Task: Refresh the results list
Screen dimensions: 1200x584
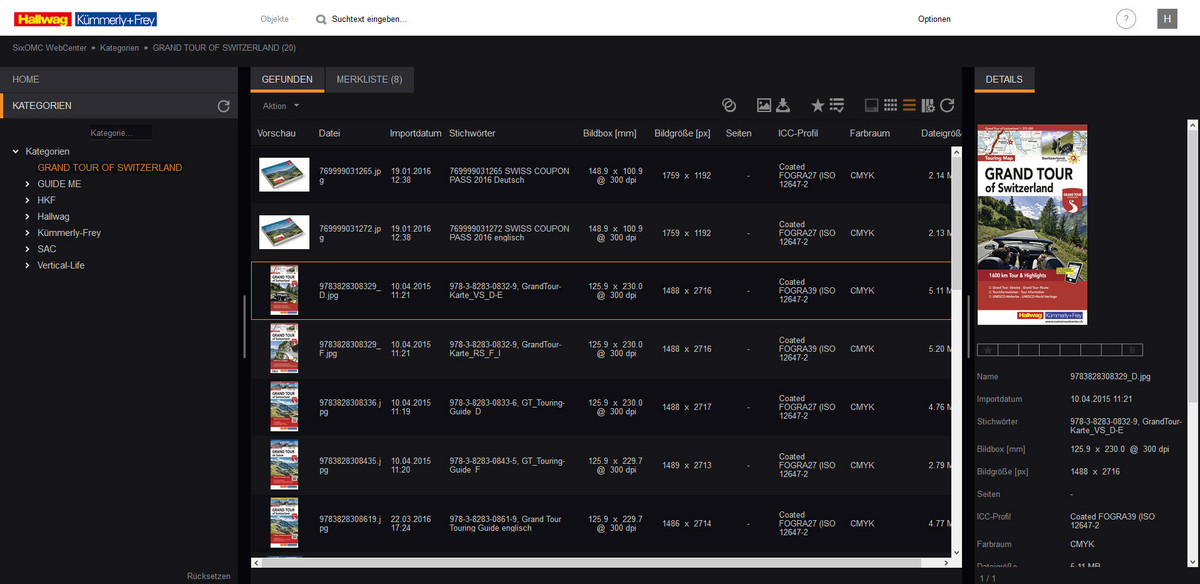Action: [947, 105]
